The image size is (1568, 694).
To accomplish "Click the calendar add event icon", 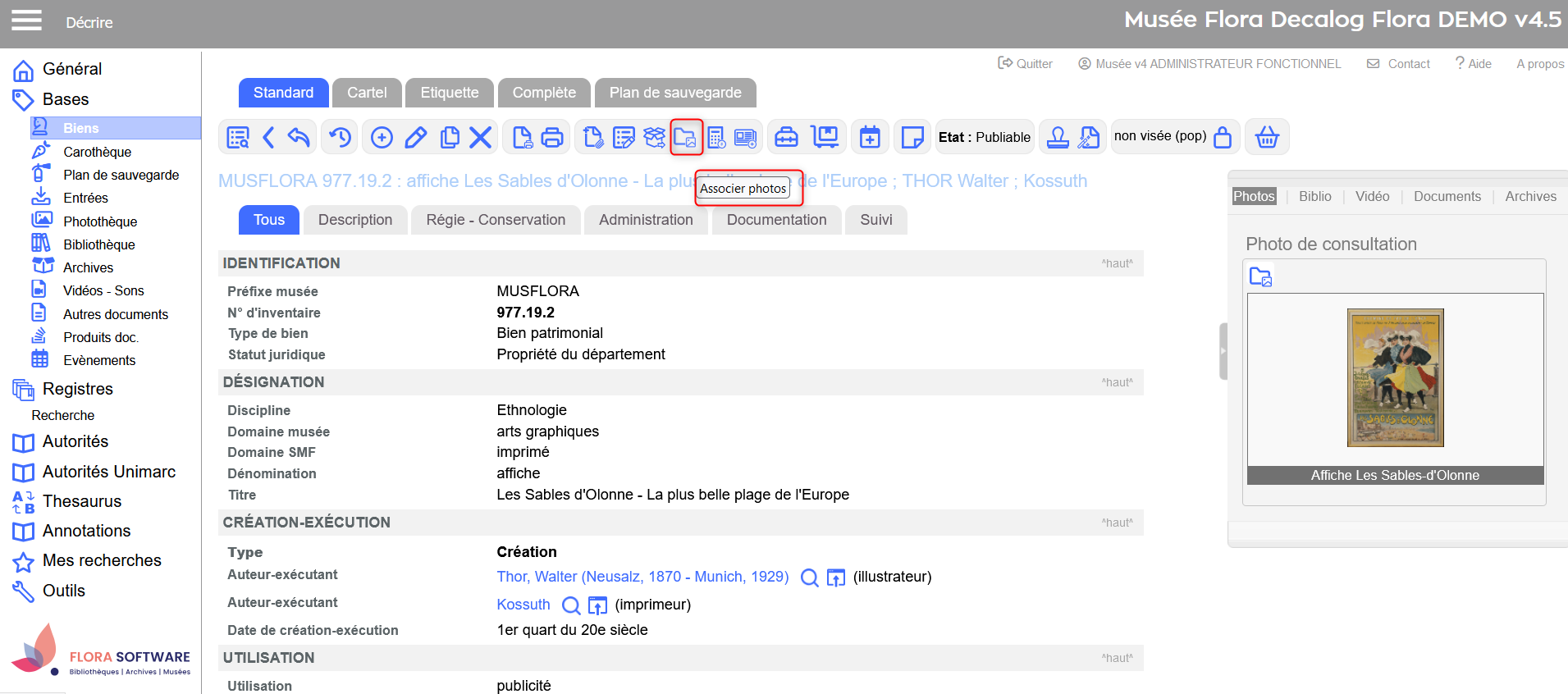I will 870,137.
